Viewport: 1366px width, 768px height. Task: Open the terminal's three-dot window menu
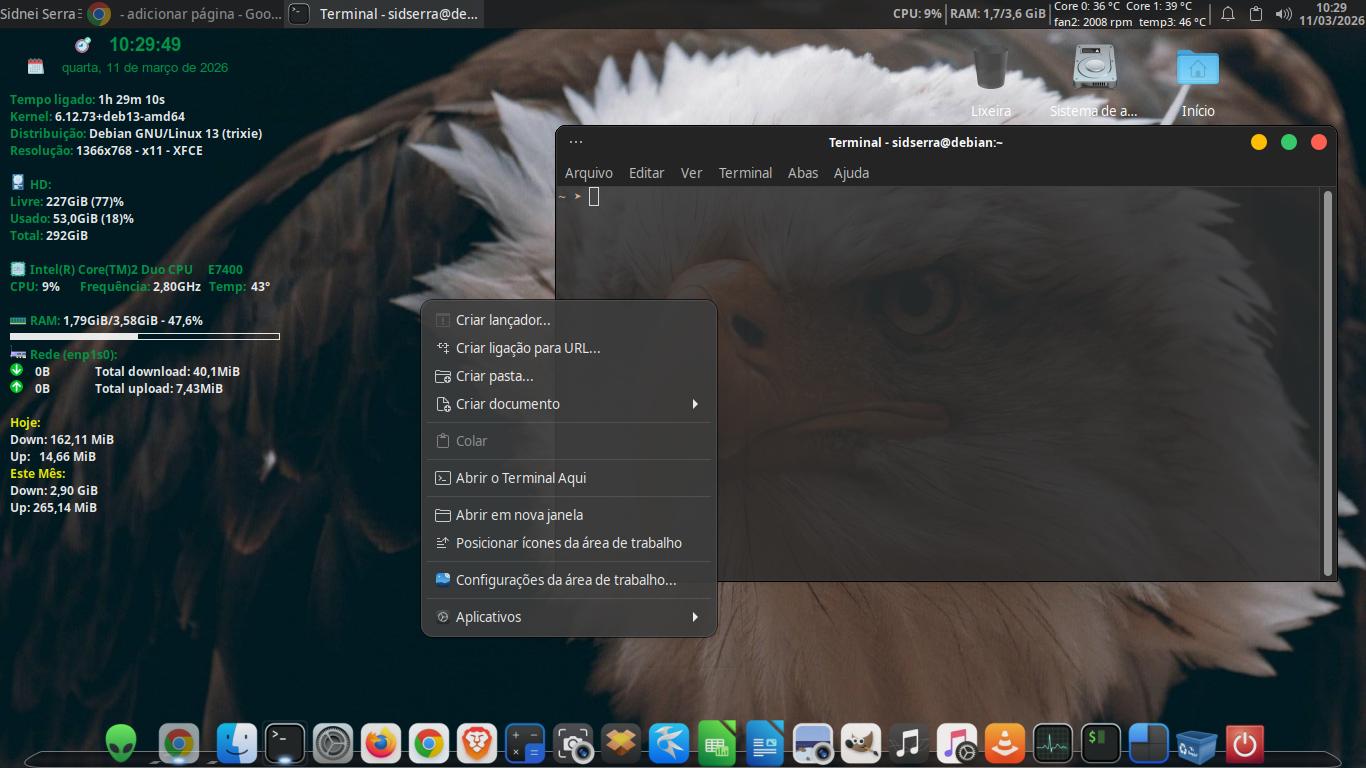(576, 142)
